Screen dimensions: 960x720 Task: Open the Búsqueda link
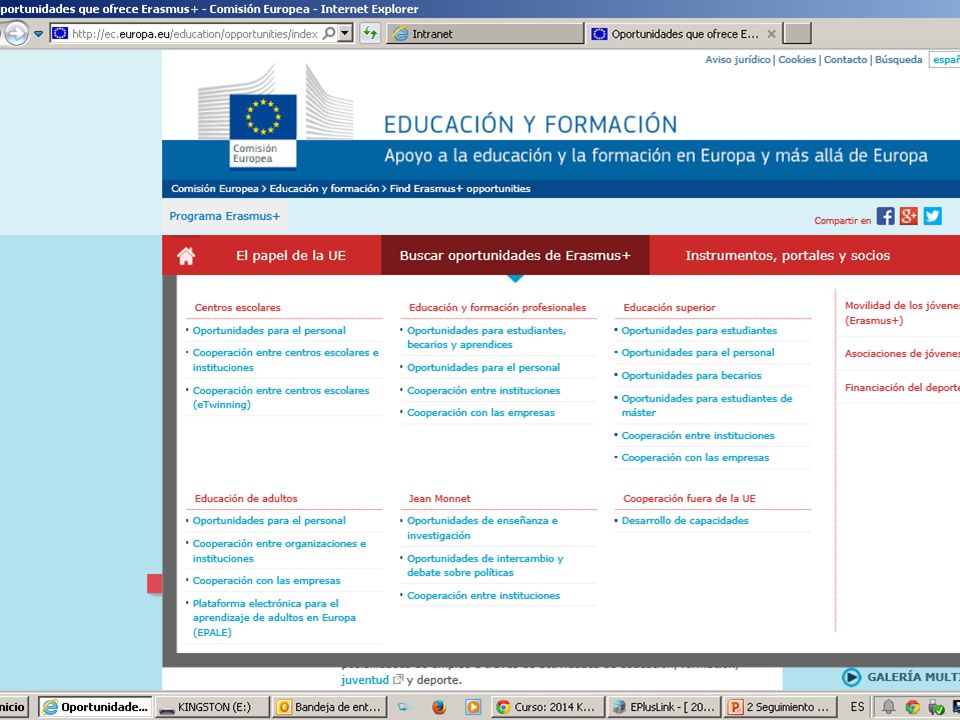(898, 59)
